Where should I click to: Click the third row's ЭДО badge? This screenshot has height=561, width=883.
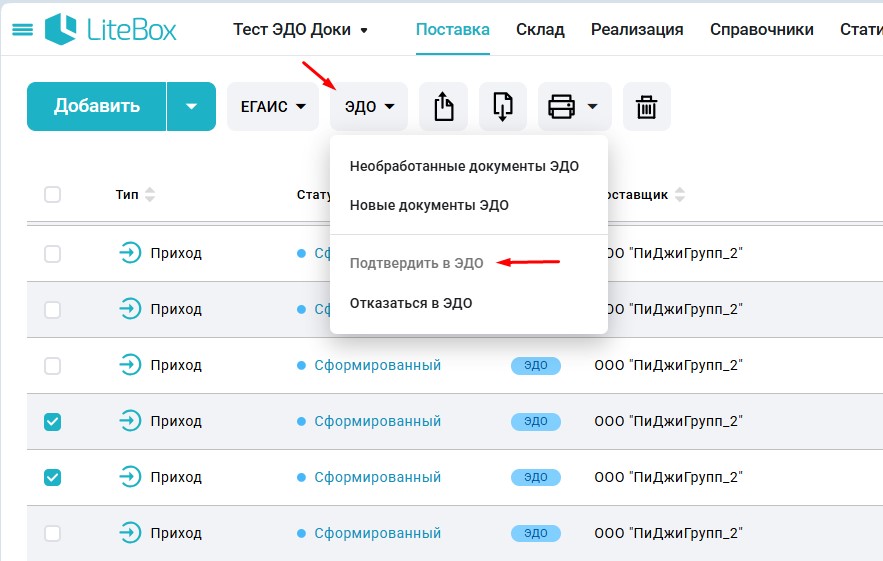point(536,365)
